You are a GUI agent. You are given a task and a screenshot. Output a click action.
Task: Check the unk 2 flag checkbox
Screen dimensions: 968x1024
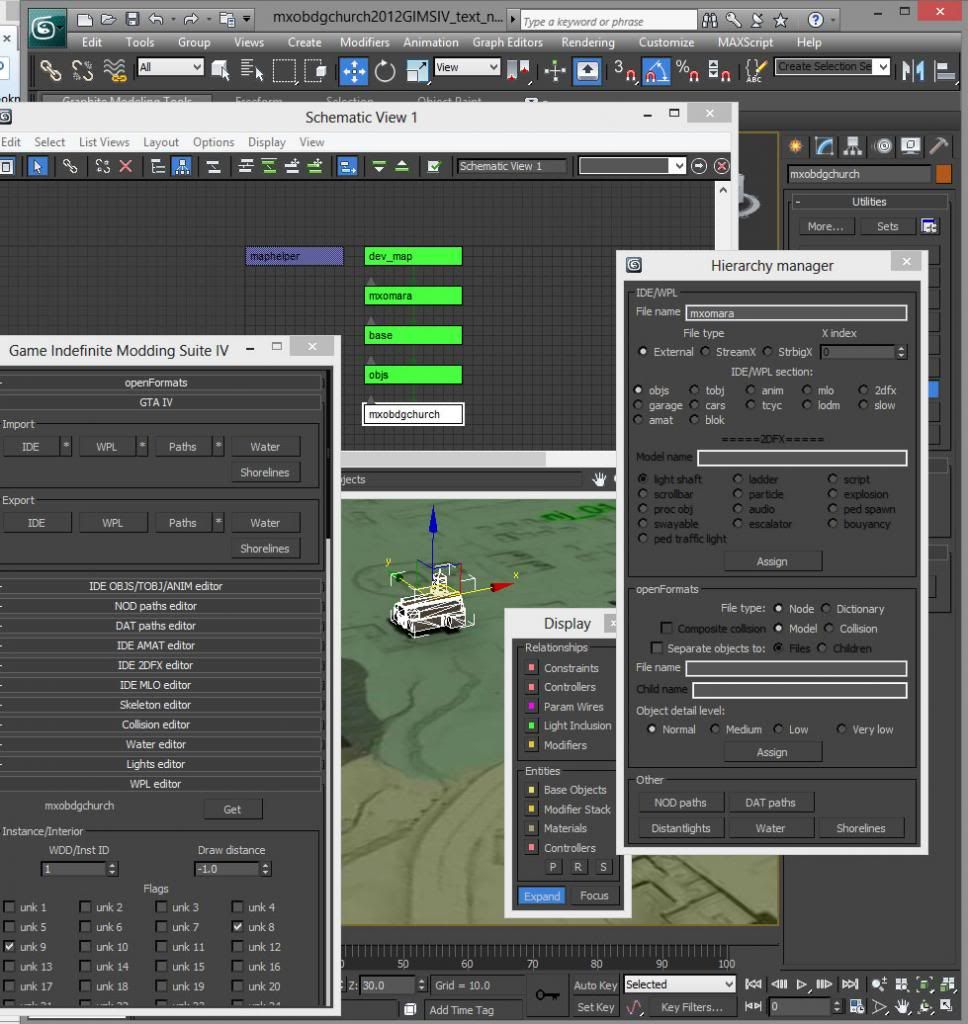(x=85, y=907)
